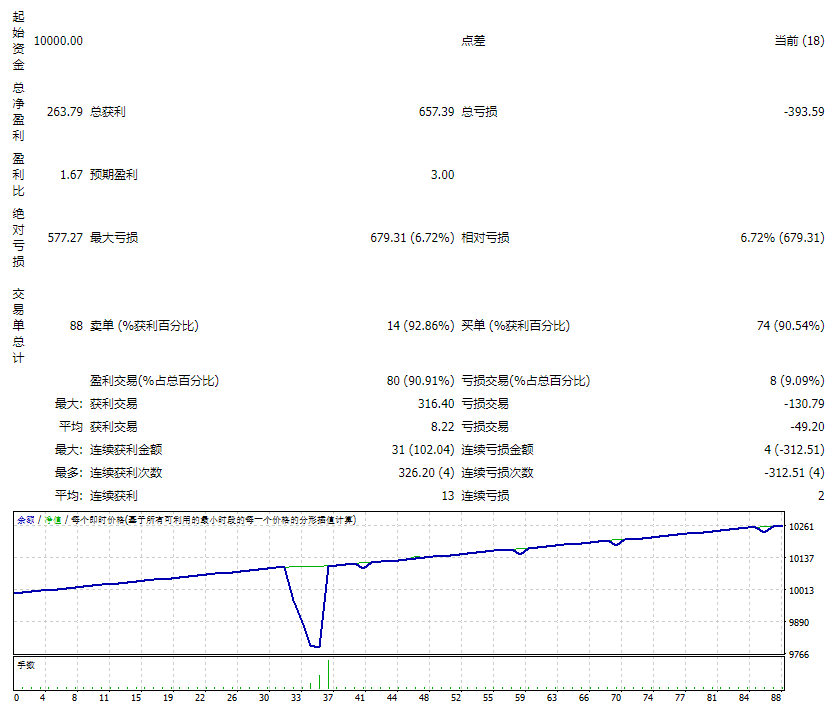Screen dimensions: 836x706
Task: Select the 连续亏损次数 label
Action: (x=497, y=472)
